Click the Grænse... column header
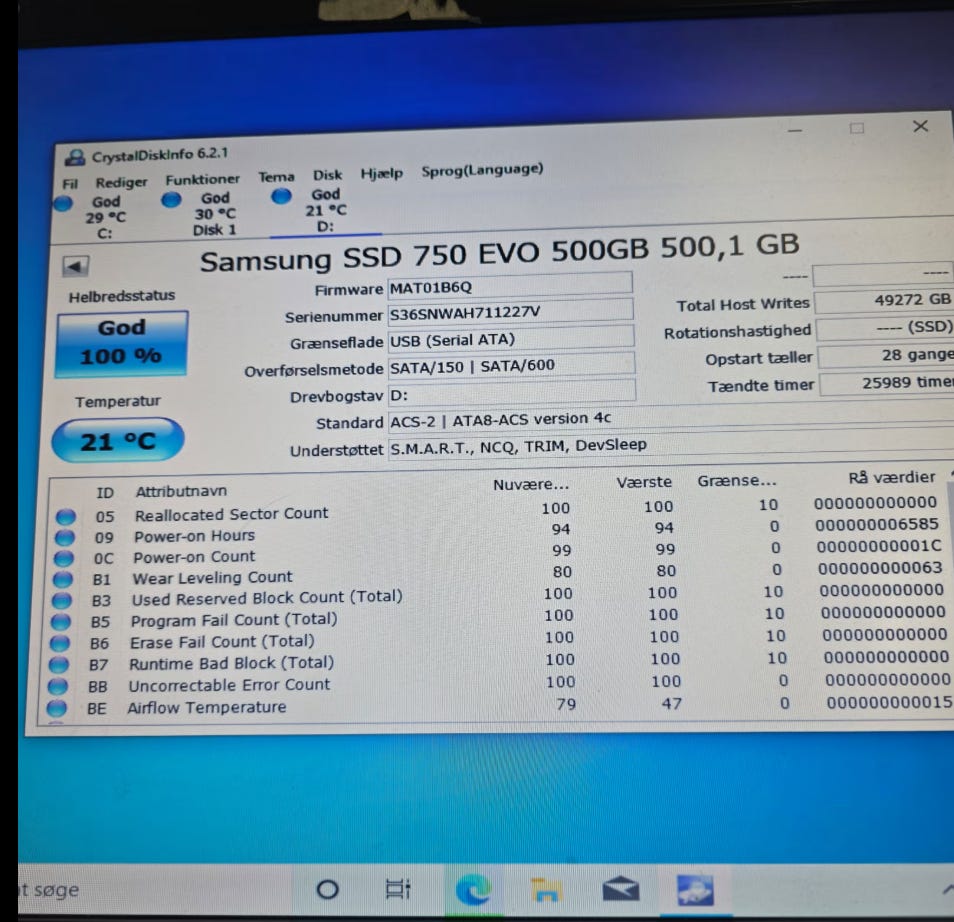The height and width of the screenshot is (922, 954). (x=737, y=481)
